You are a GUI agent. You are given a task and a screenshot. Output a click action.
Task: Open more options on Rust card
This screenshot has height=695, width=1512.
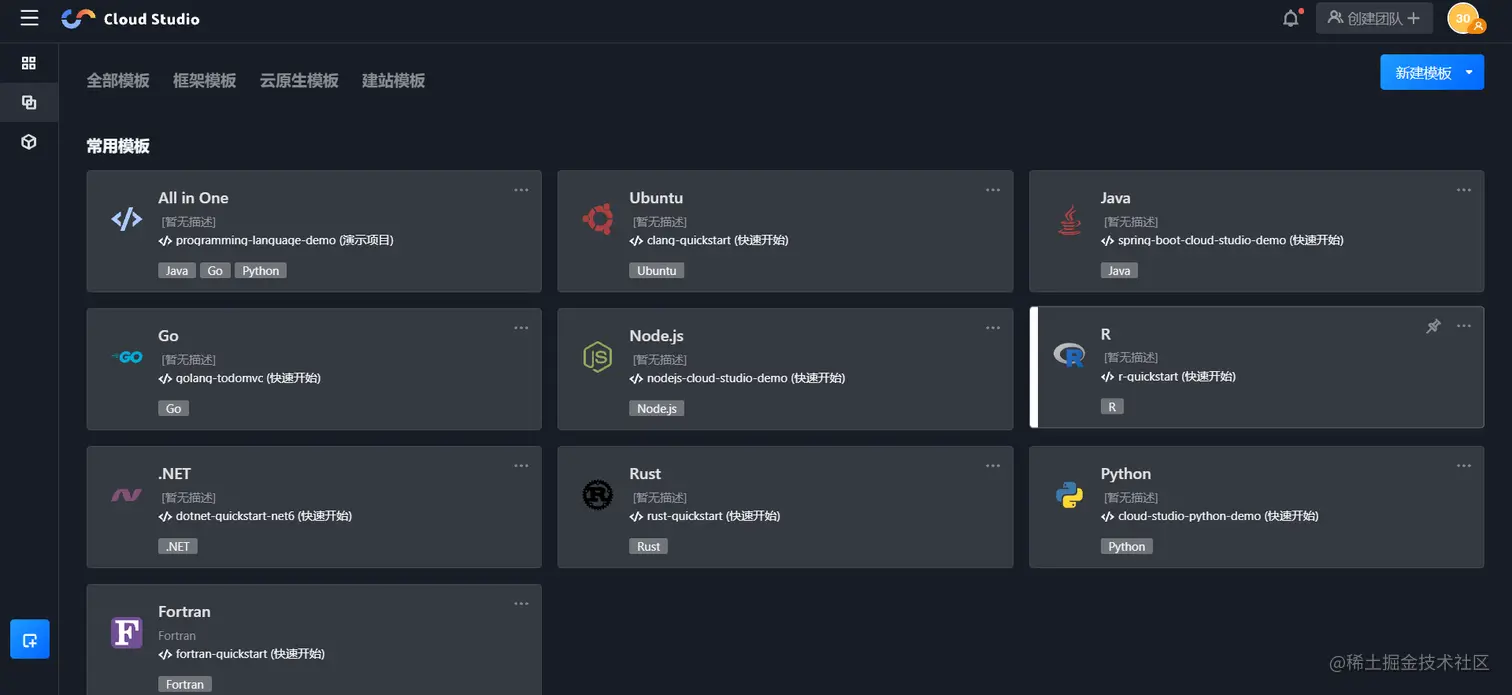(x=993, y=466)
